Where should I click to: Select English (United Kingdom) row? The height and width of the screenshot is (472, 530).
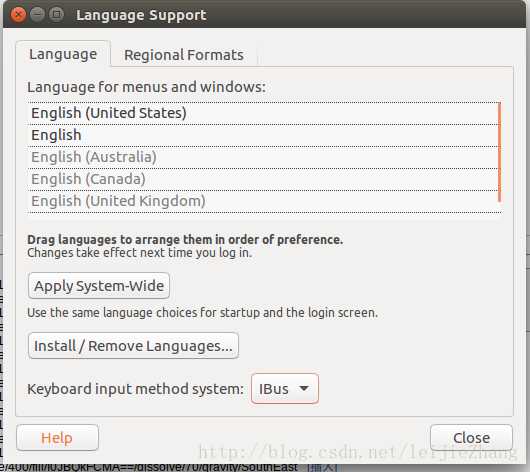pos(263,201)
